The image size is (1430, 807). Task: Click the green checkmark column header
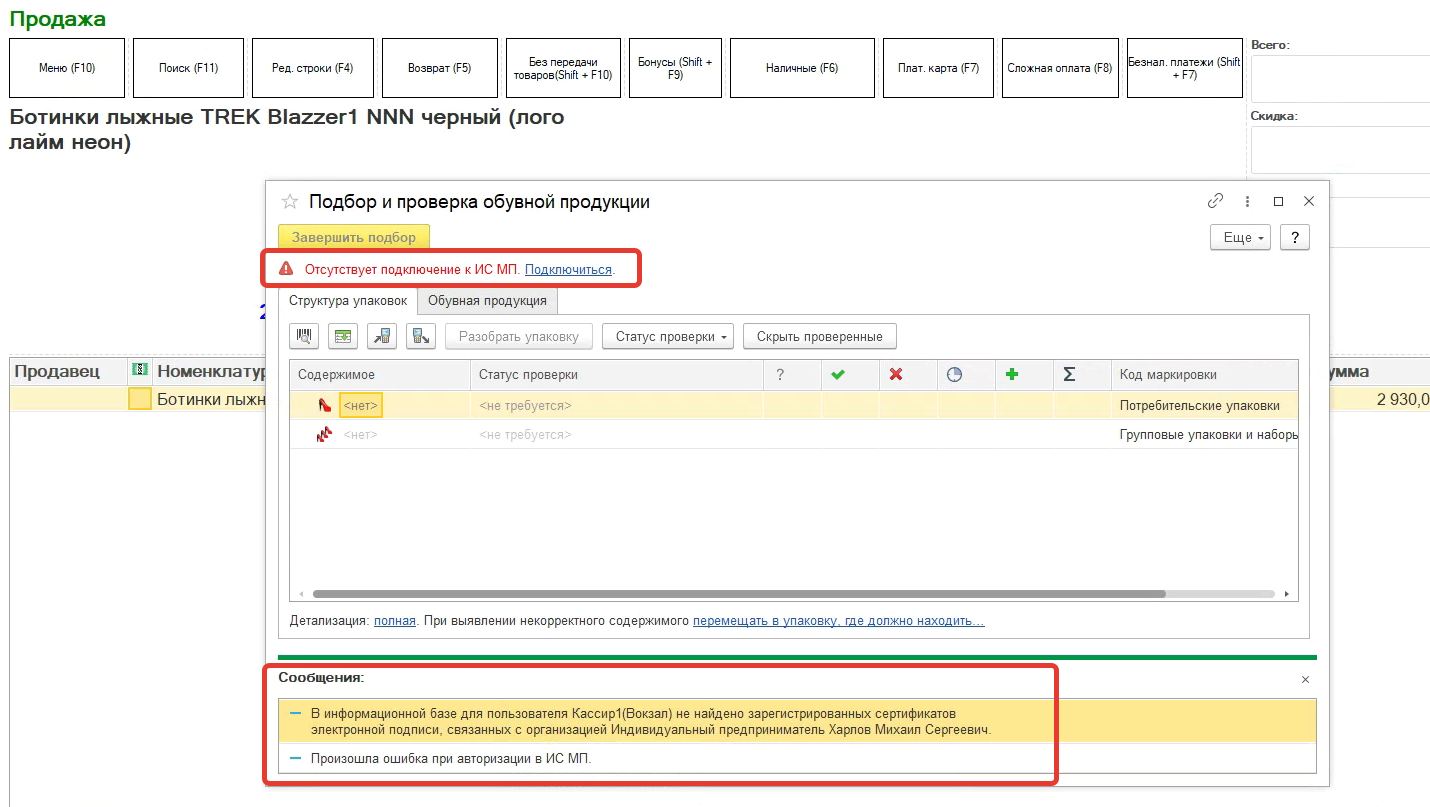click(x=838, y=375)
